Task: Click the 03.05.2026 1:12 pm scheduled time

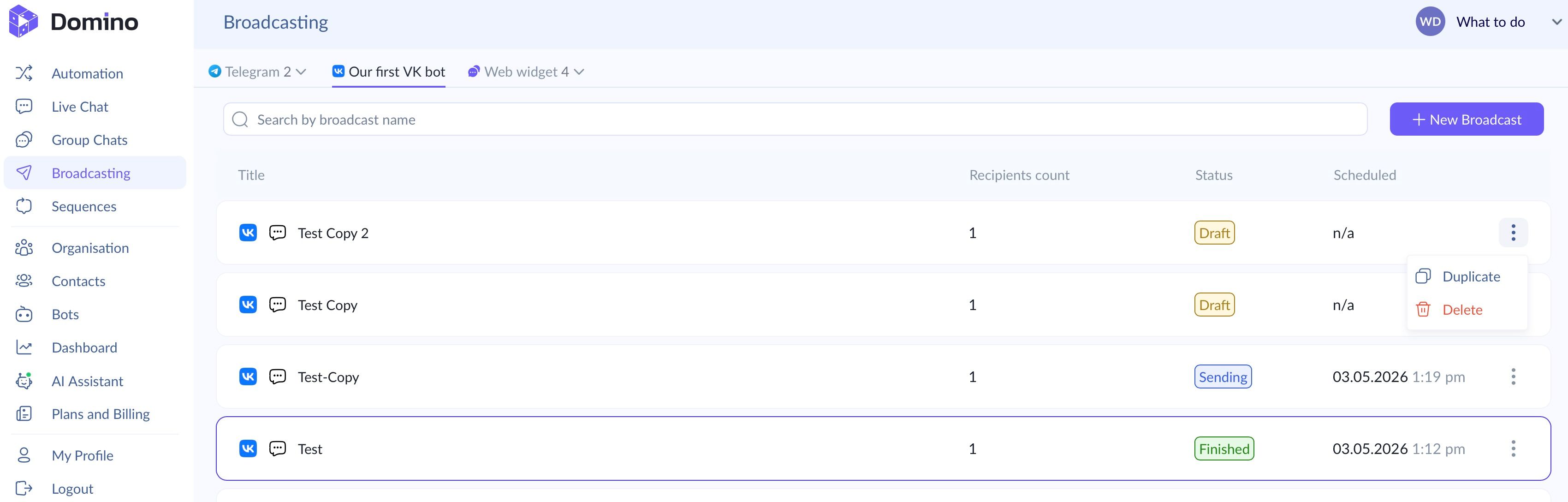Action: tap(1399, 448)
